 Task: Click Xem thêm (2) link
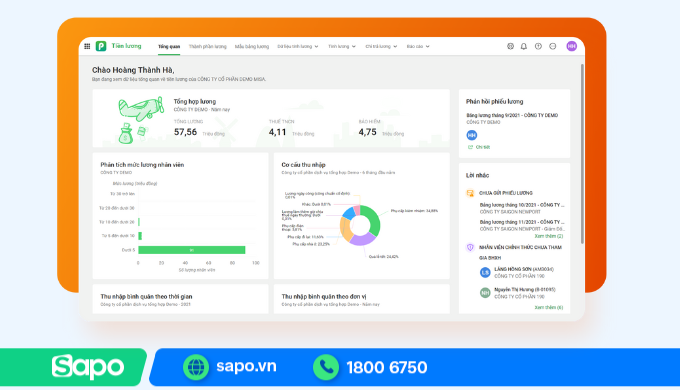click(x=549, y=236)
